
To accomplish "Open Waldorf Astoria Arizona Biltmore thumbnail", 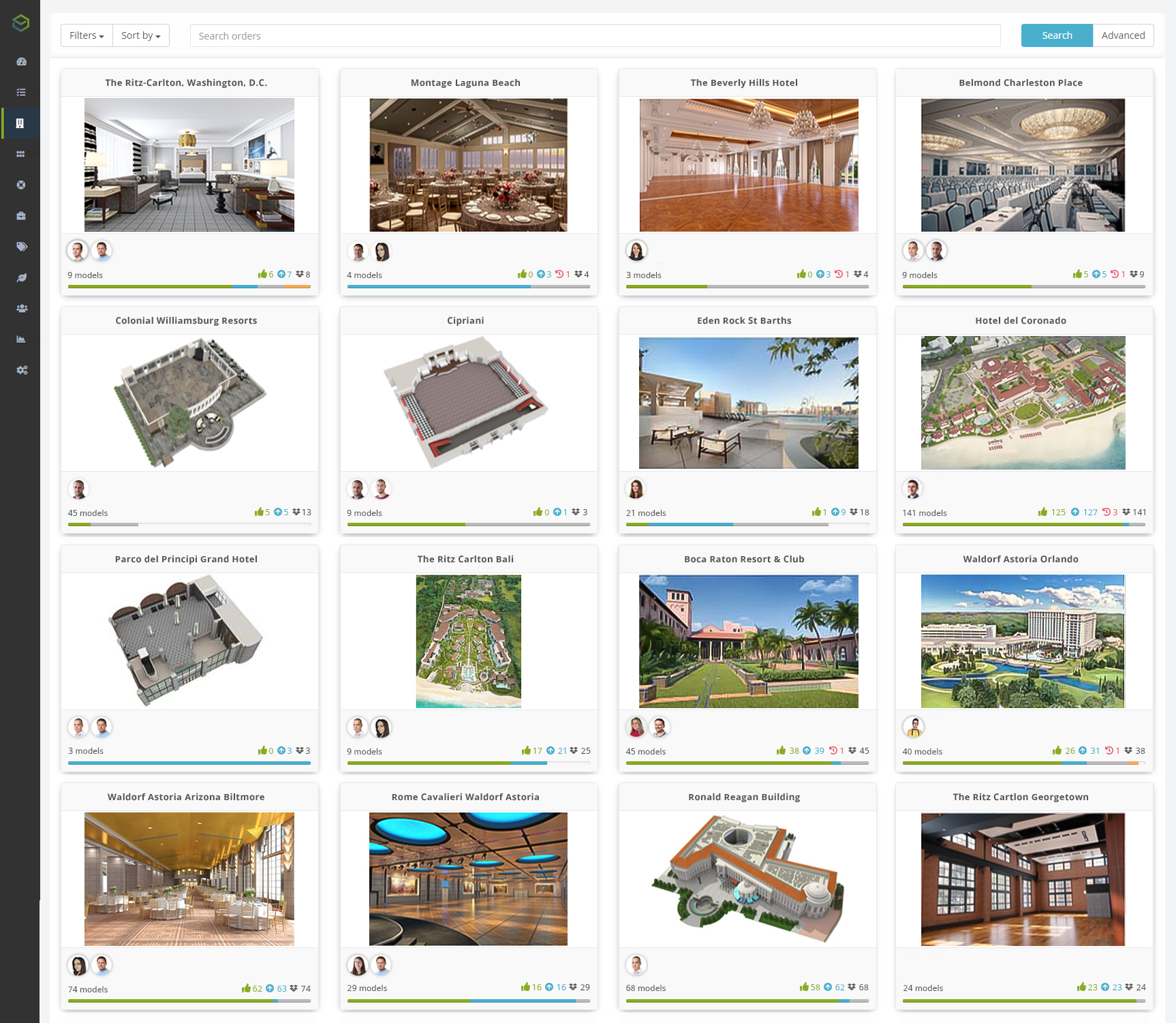I will pos(189,879).
